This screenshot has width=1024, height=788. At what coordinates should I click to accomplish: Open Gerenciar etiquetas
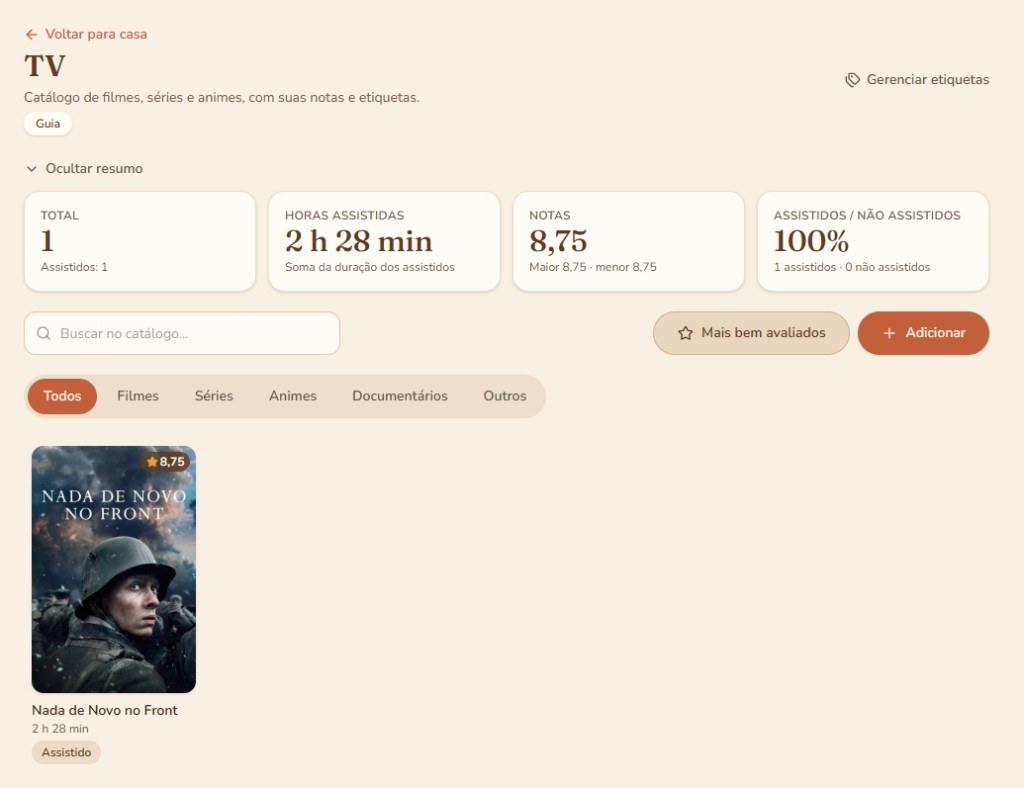917,80
